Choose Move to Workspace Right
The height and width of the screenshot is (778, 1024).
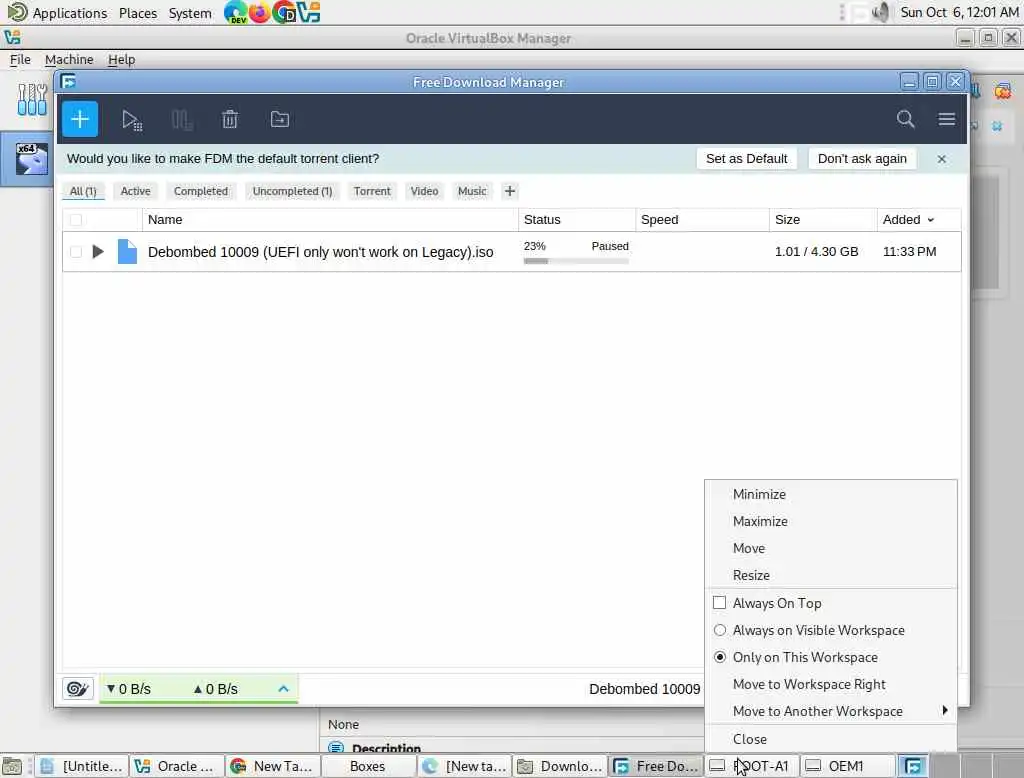coord(831,684)
